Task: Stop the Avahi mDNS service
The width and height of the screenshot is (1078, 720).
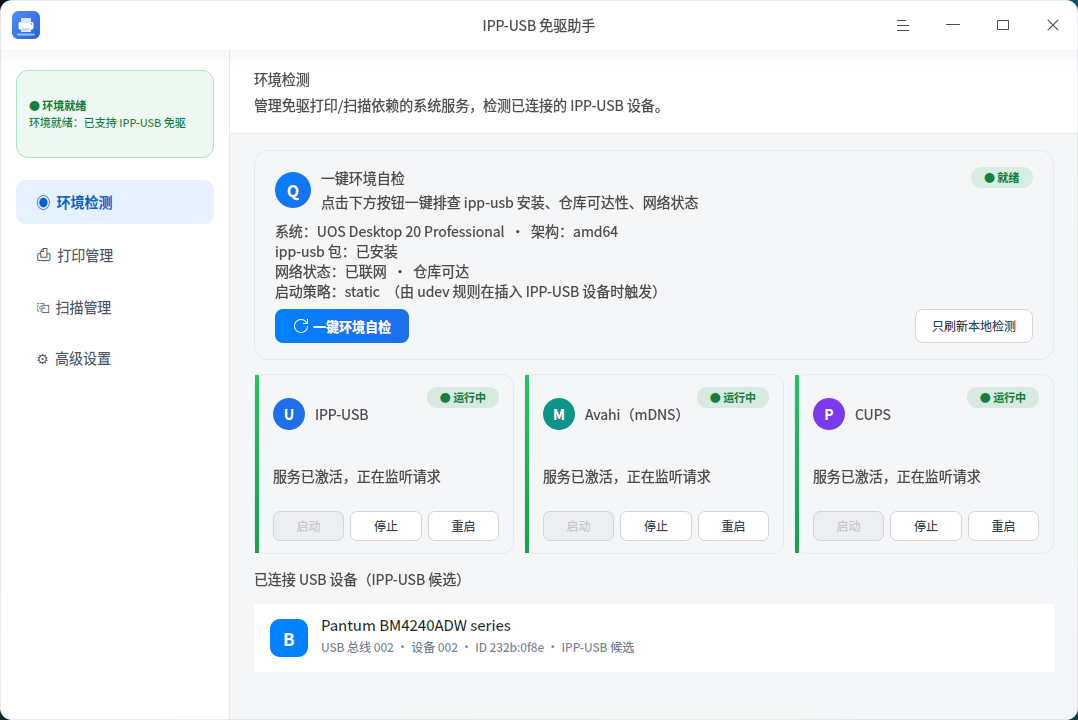Action: [656, 526]
